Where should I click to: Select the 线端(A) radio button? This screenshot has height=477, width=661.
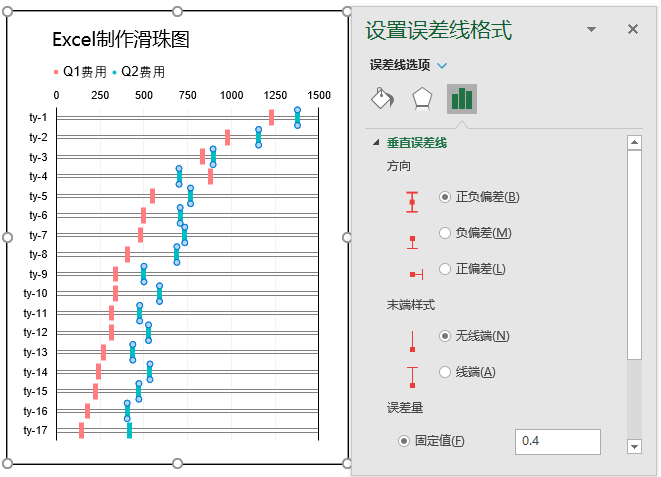445,372
